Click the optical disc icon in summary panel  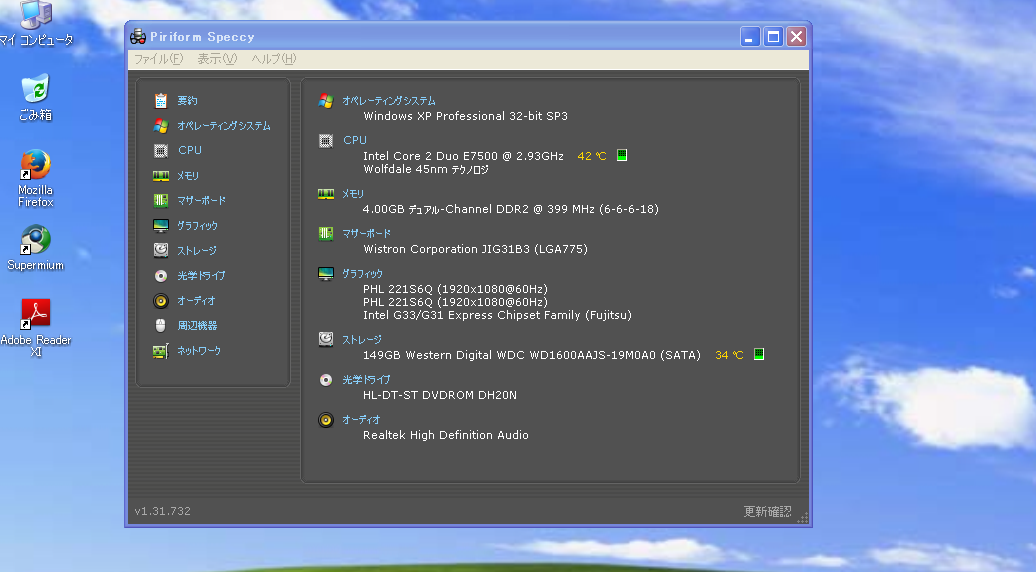click(326, 380)
